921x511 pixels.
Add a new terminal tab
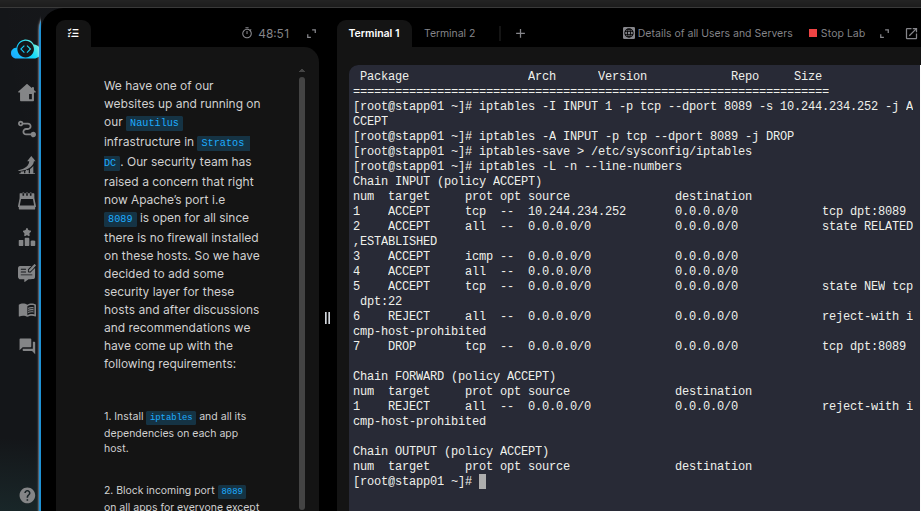pos(520,33)
